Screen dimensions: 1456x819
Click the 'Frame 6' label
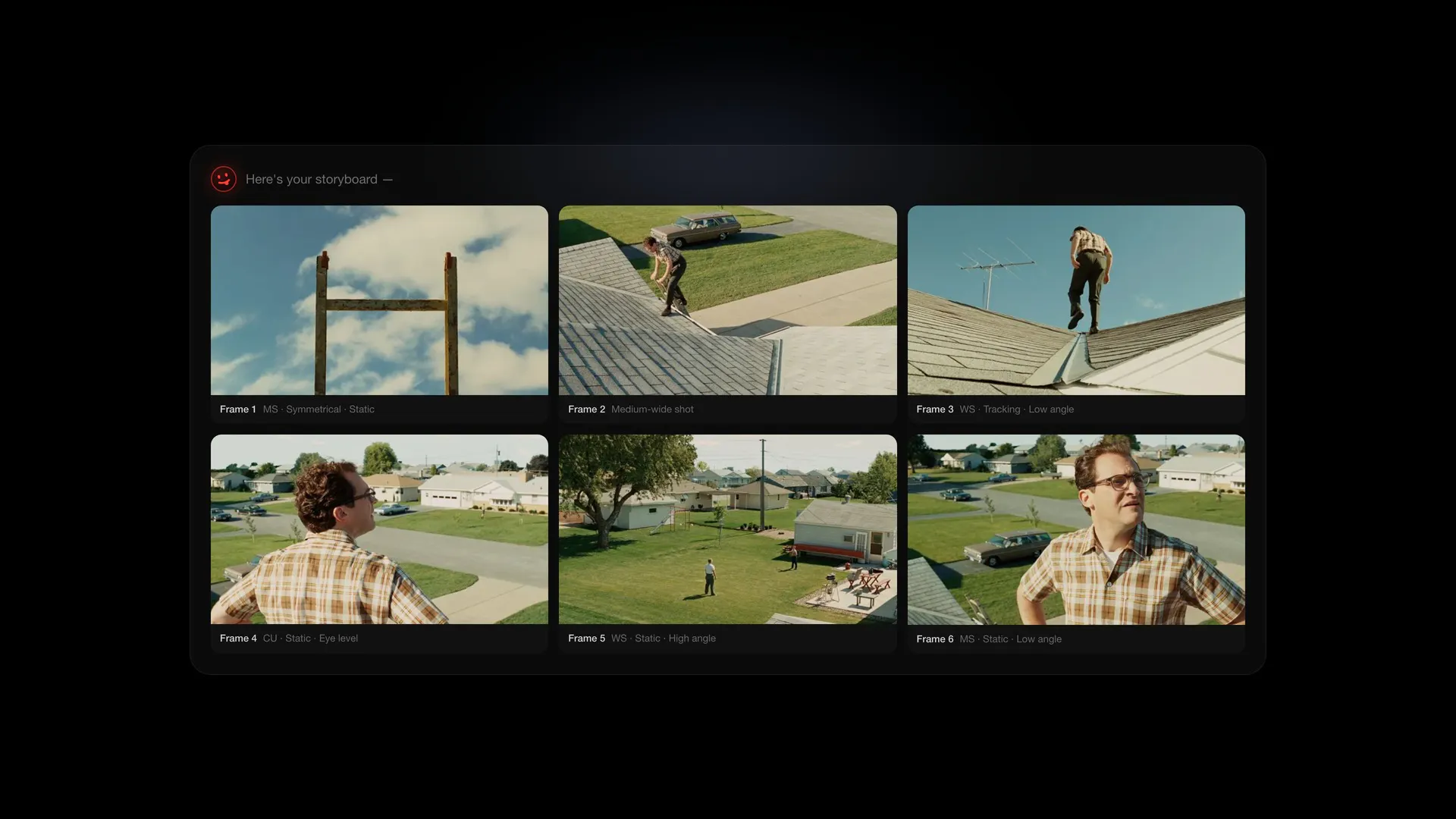(x=934, y=639)
